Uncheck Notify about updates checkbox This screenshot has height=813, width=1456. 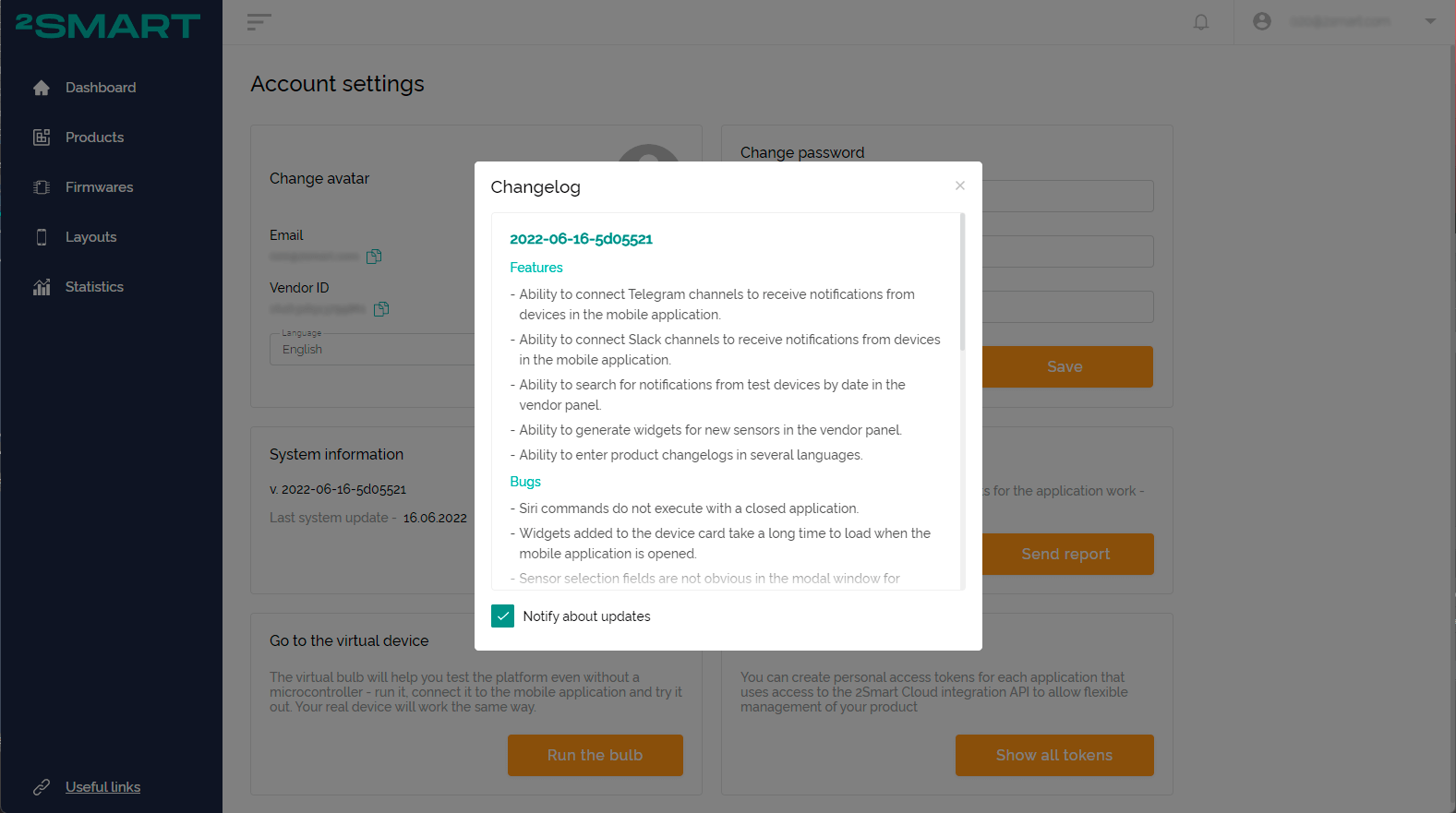pos(502,616)
